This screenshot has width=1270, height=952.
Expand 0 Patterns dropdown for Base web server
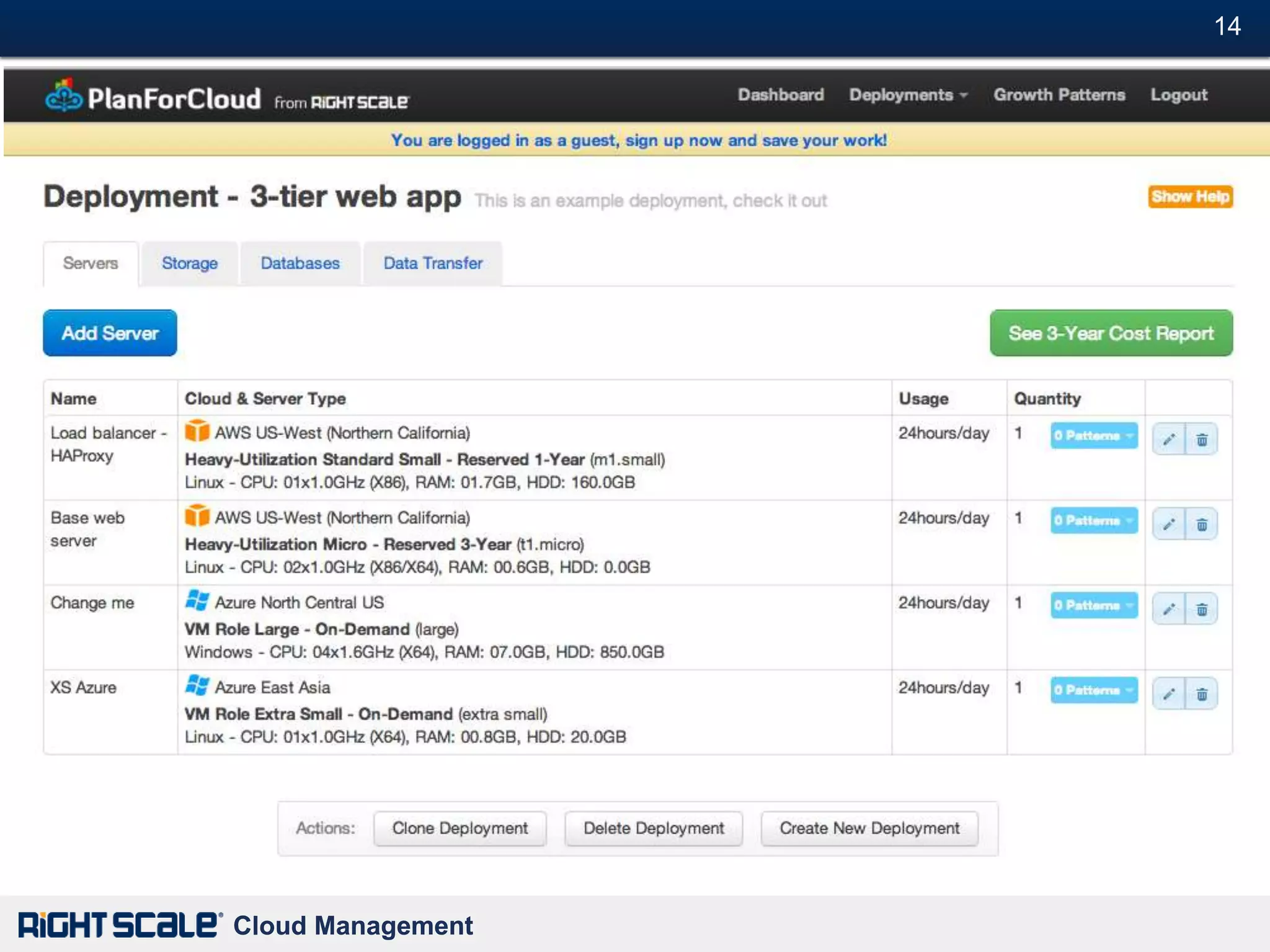point(1093,520)
